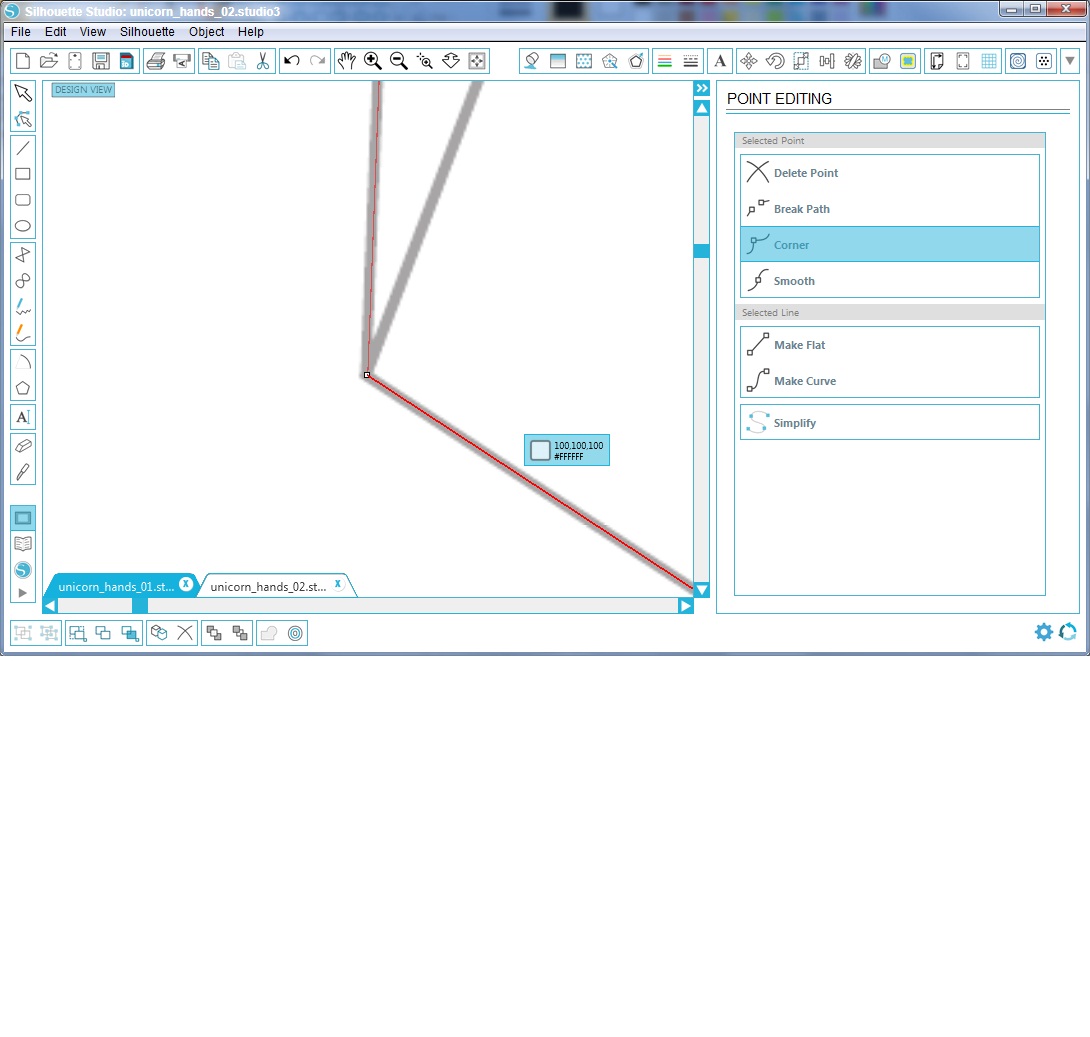This screenshot has height=1037, width=1090.
Task: Click the vertical scrollbar thumb
Action: coord(702,251)
